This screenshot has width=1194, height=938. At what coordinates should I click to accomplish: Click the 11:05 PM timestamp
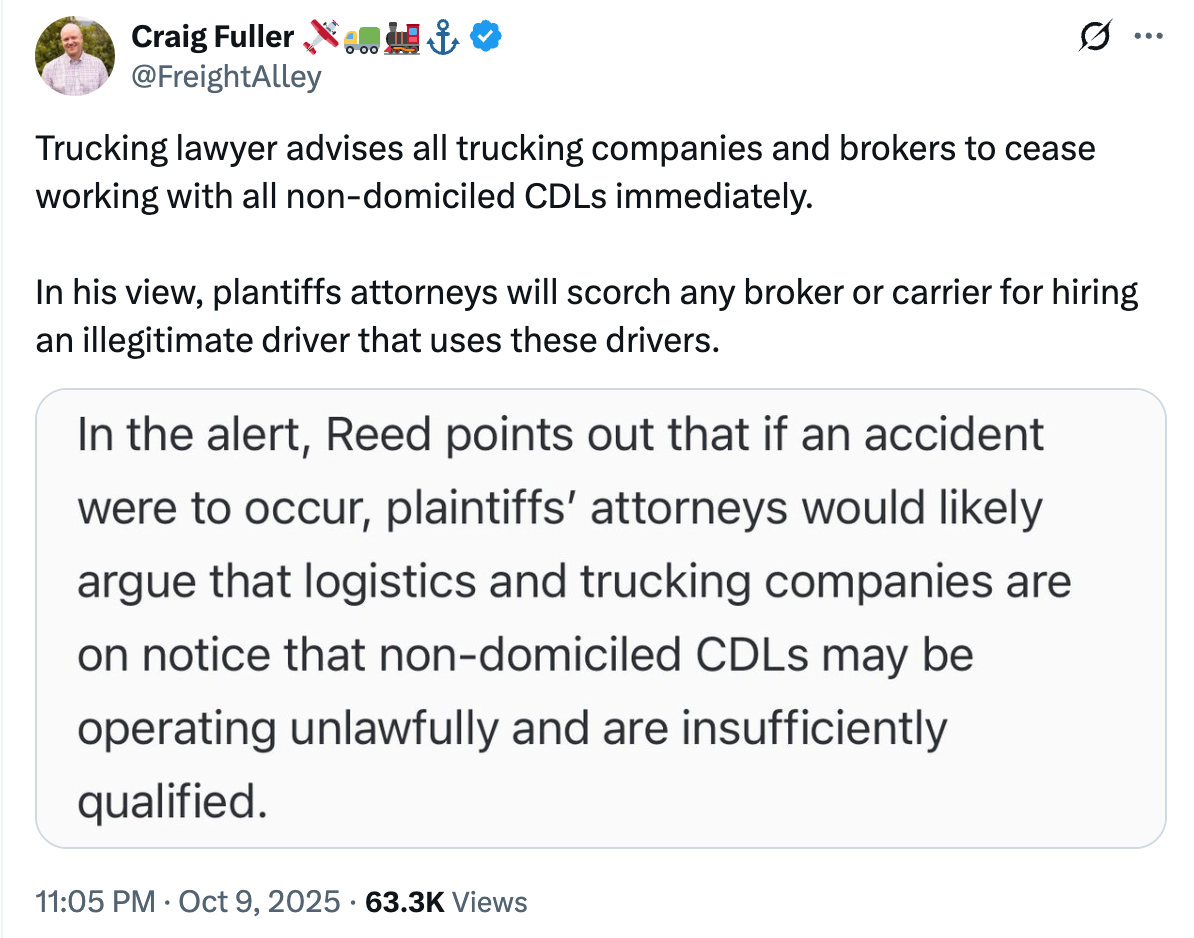pyautogui.click(x=94, y=902)
